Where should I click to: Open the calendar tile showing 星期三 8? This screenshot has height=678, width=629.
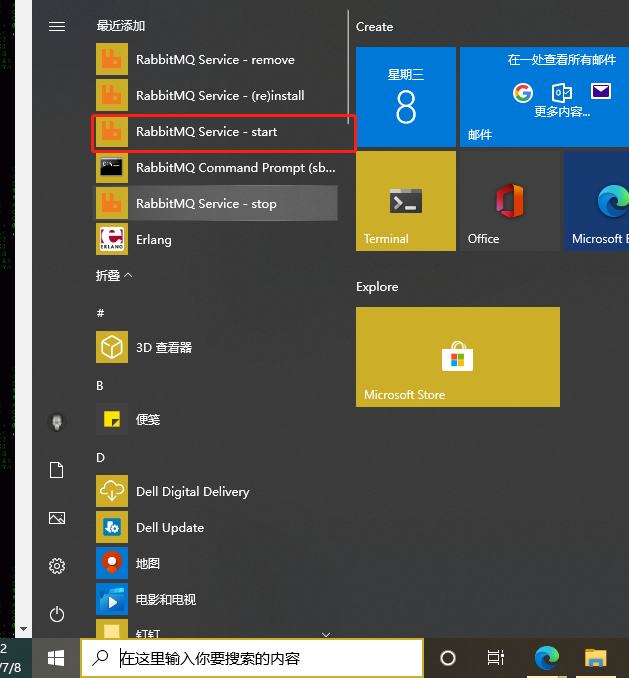(x=405, y=97)
